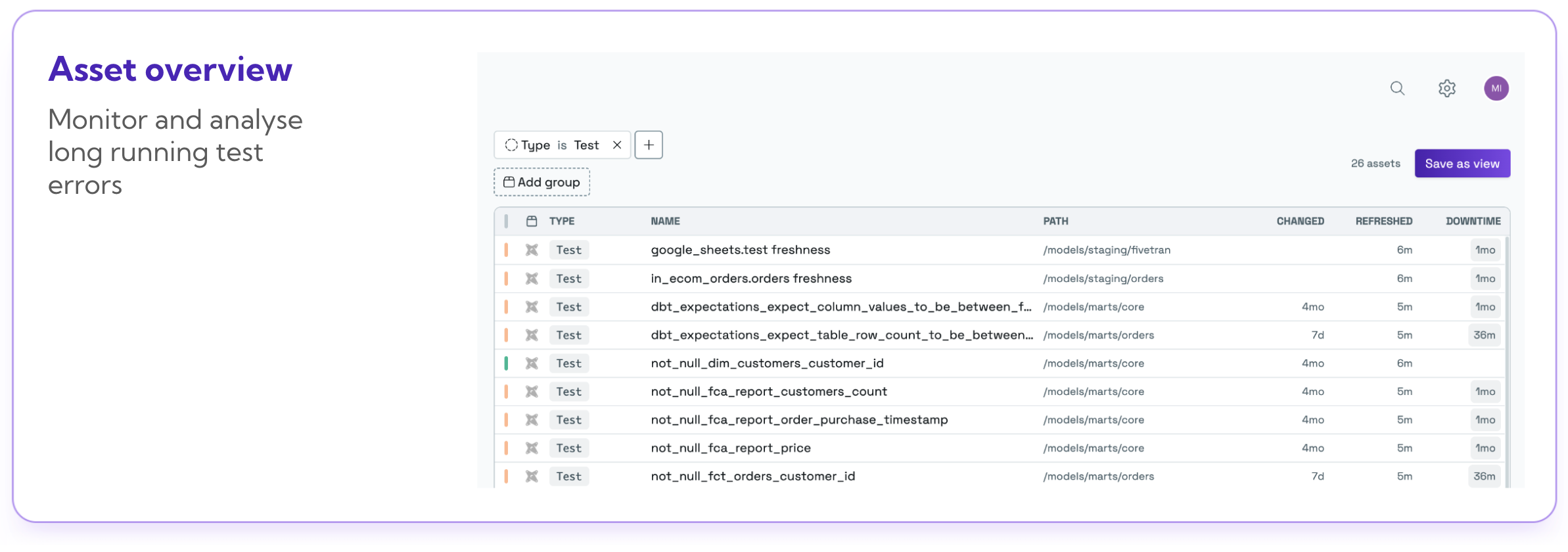The height and width of the screenshot is (552, 1568).
Task: Remove the Type is Test filter
Action: click(617, 145)
